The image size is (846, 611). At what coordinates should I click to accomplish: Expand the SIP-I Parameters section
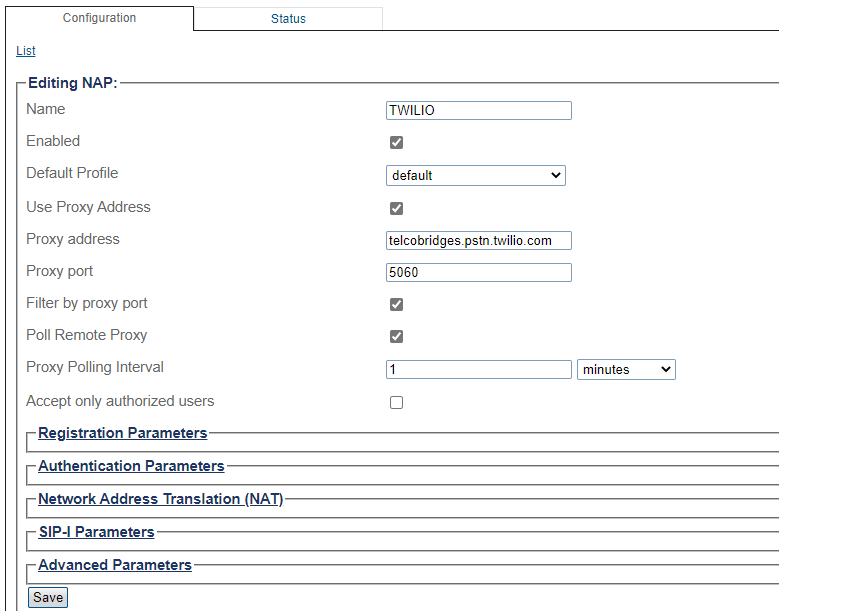[96, 532]
